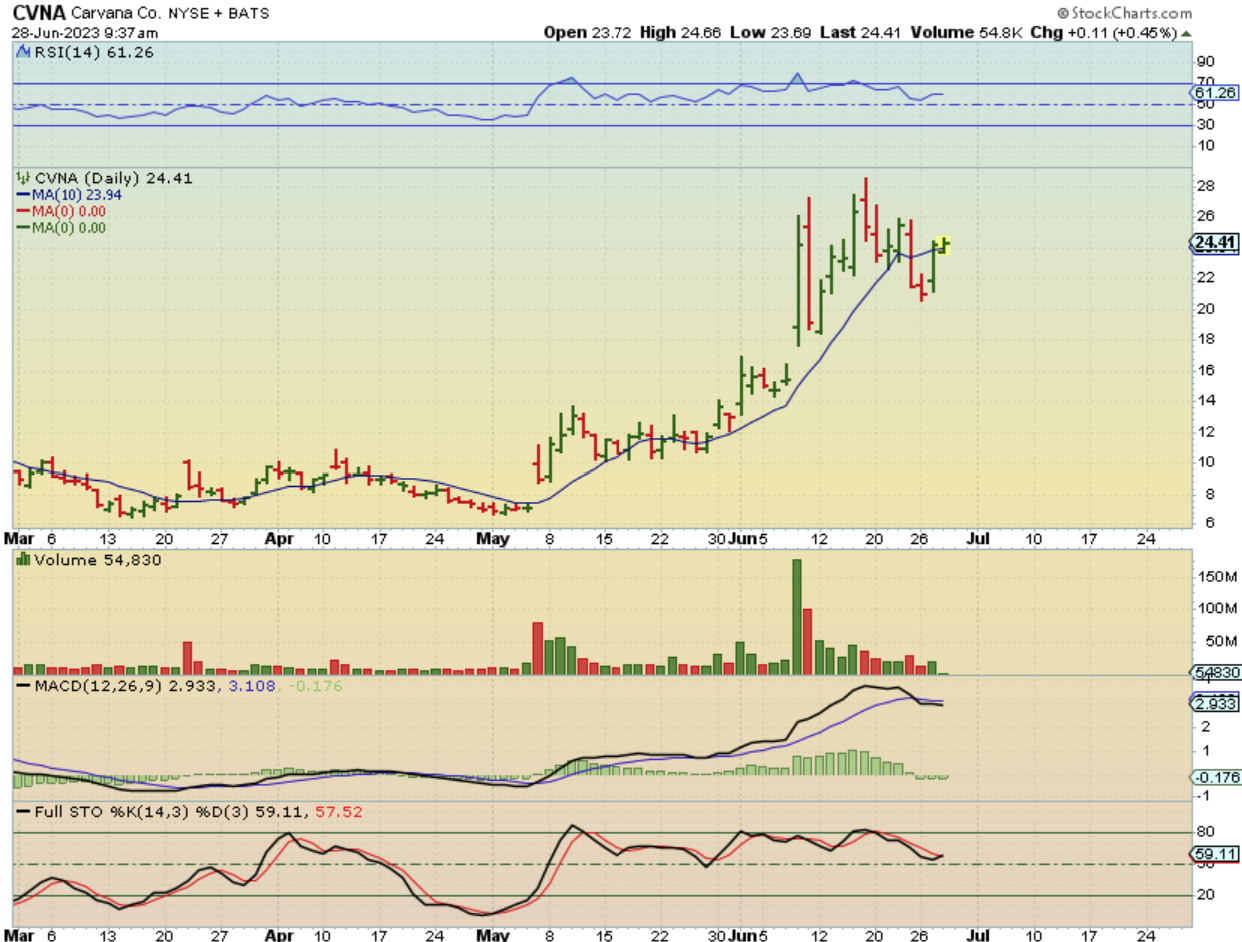Click the red 'MA(0) 0.00' legend entry
Viewport: 1242px width, 942px height.
coord(60,211)
